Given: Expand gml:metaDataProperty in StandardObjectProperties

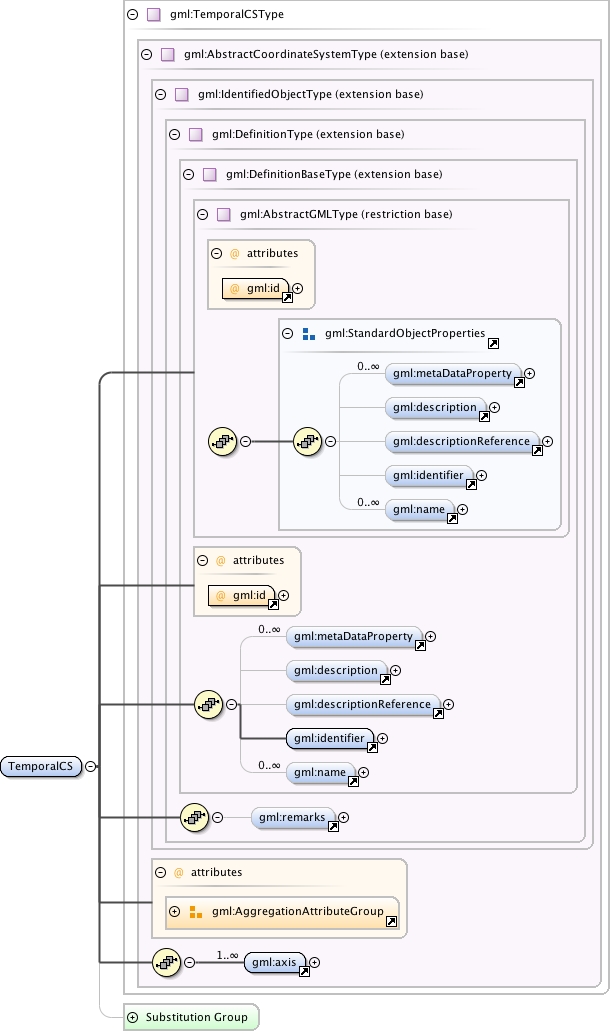Looking at the screenshot, I should coord(529,374).
